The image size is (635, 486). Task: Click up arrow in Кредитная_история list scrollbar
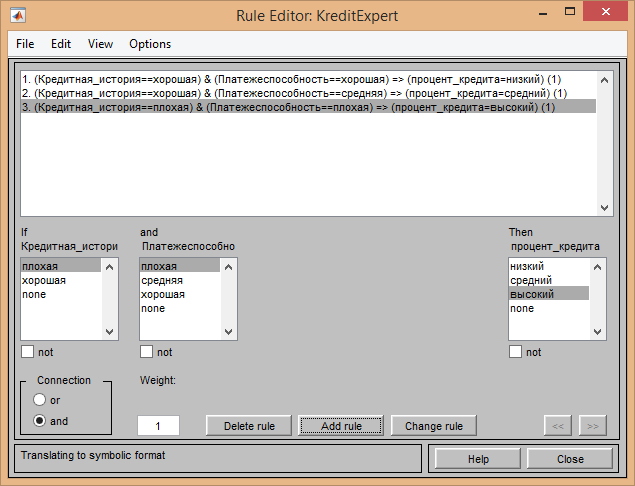click(x=109, y=267)
